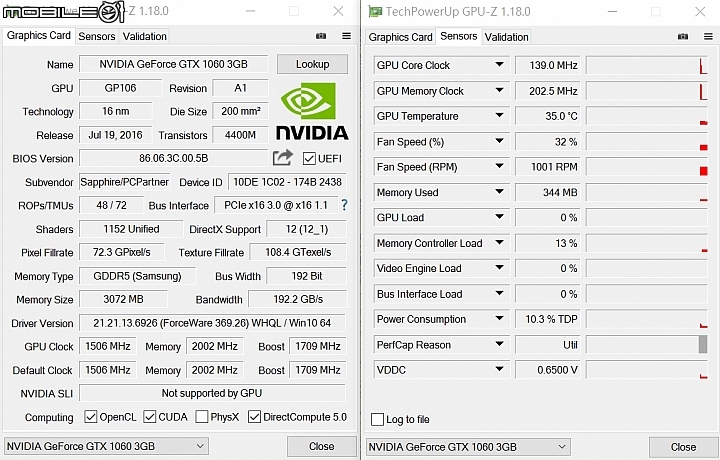This screenshot has height=460, width=720.
Task: Click the Fan Speed (RPM) history graph
Action: (647, 167)
